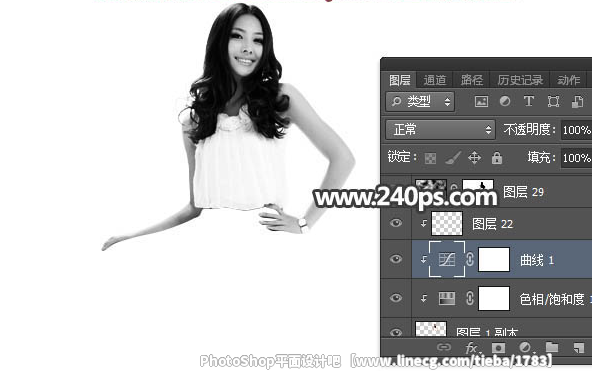Screen dimensions: 608x380
Task: Filter layers by adjustment layer icon
Action: click(505, 102)
